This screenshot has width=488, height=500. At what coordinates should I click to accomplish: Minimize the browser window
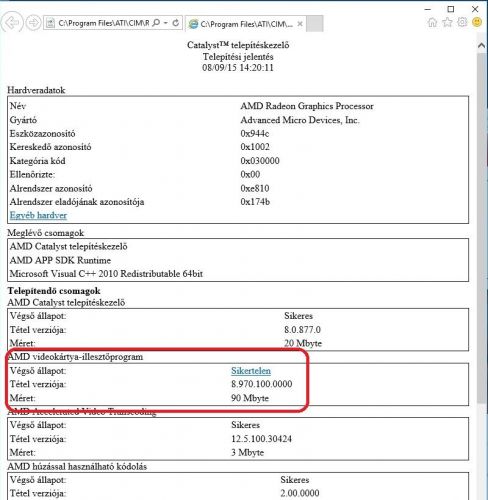(428, 9)
